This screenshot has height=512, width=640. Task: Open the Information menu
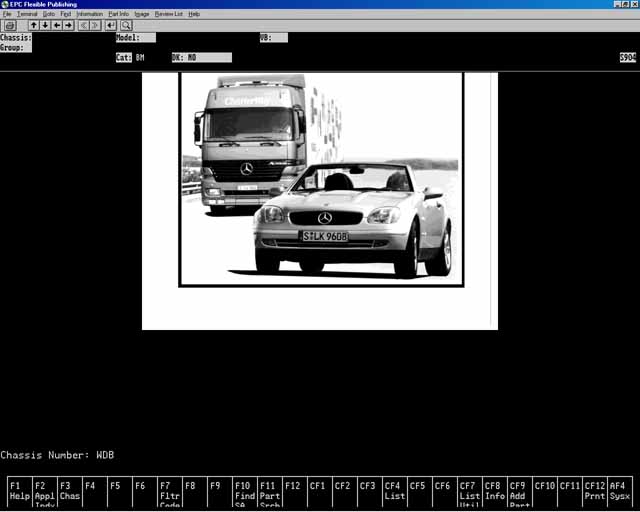coord(90,14)
